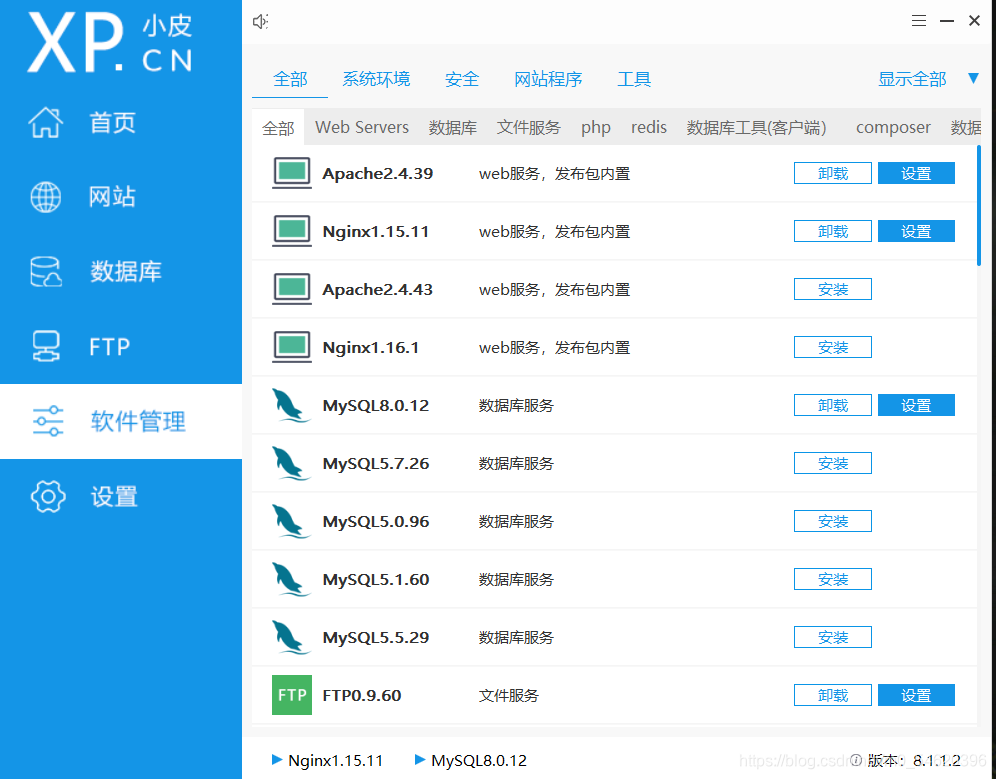Open 网站 in the sidebar
This screenshot has width=996, height=779.
pos(112,197)
